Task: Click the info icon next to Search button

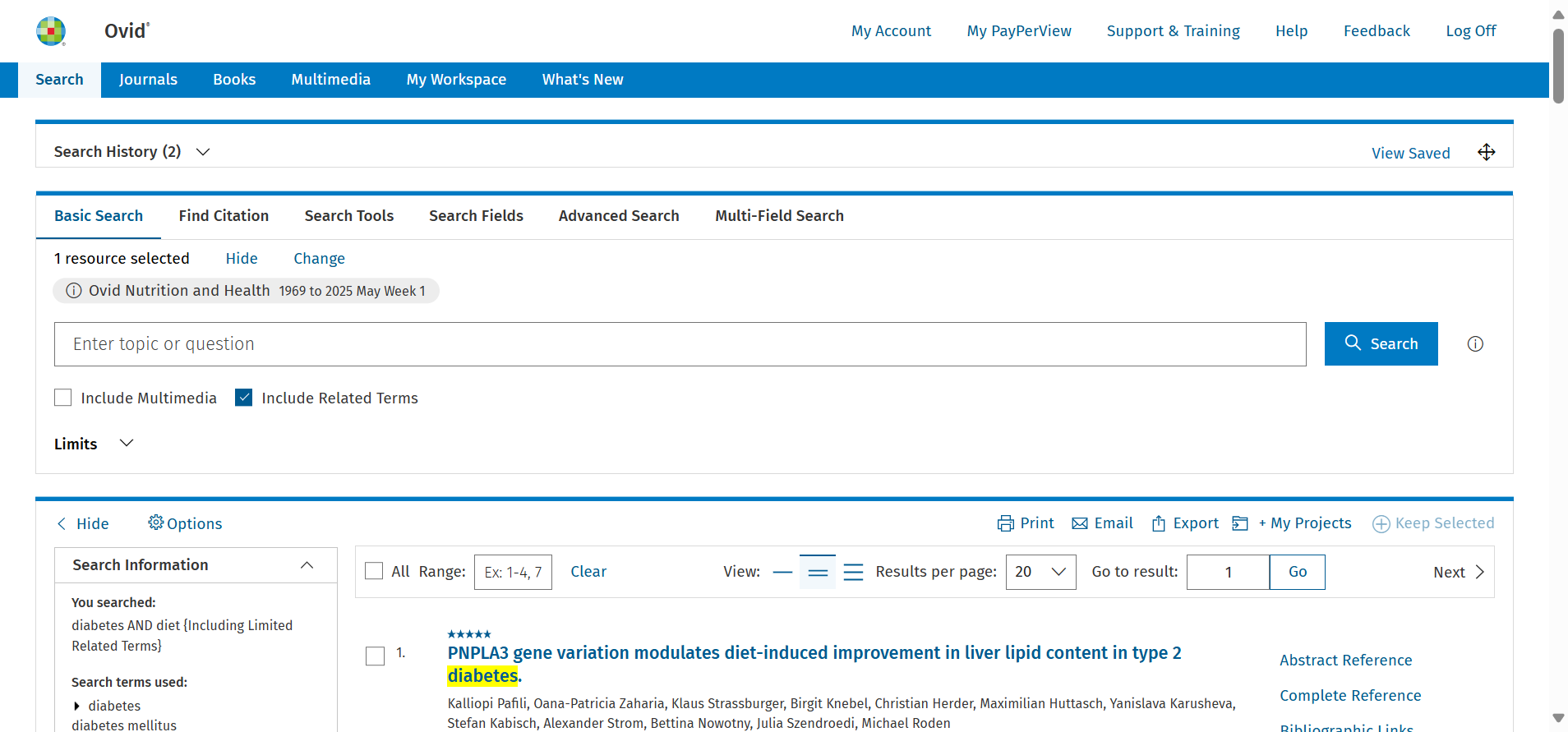Action: tap(1475, 344)
